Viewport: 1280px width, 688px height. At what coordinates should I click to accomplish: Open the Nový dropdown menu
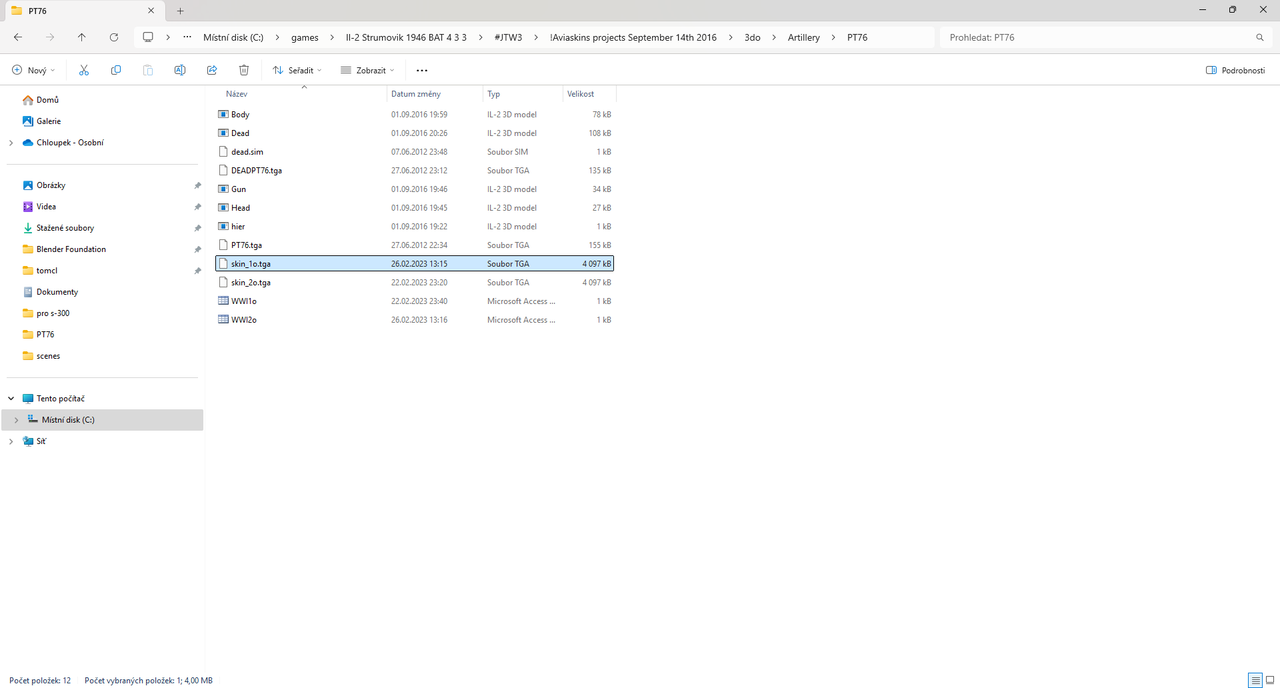point(33,70)
